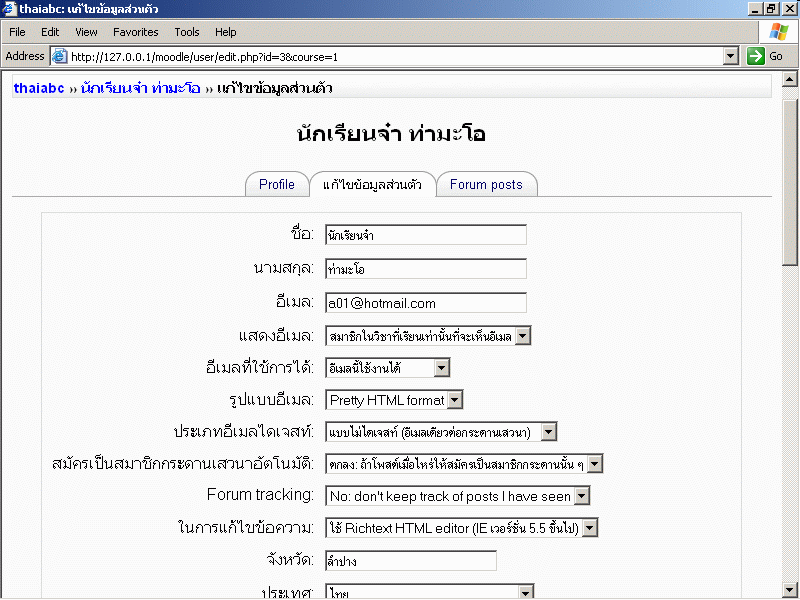Expand the email display dropdown
Image resolution: width=800 pixels, height=600 pixels.
point(523,336)
